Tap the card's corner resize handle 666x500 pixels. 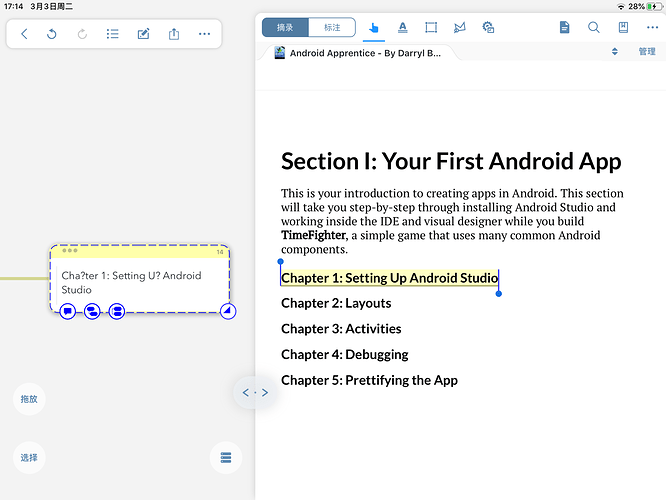228,311
